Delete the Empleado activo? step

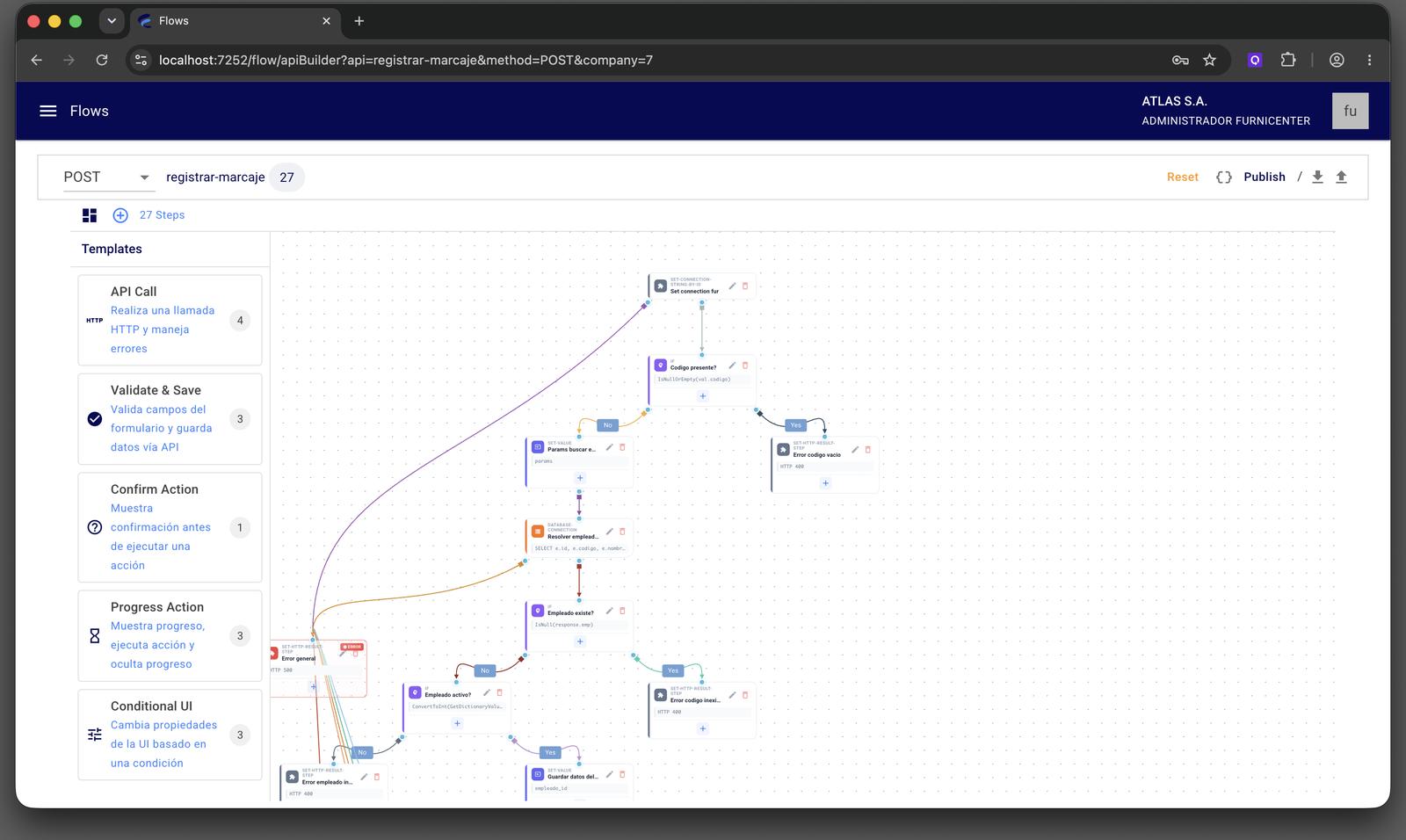[499, 692]
